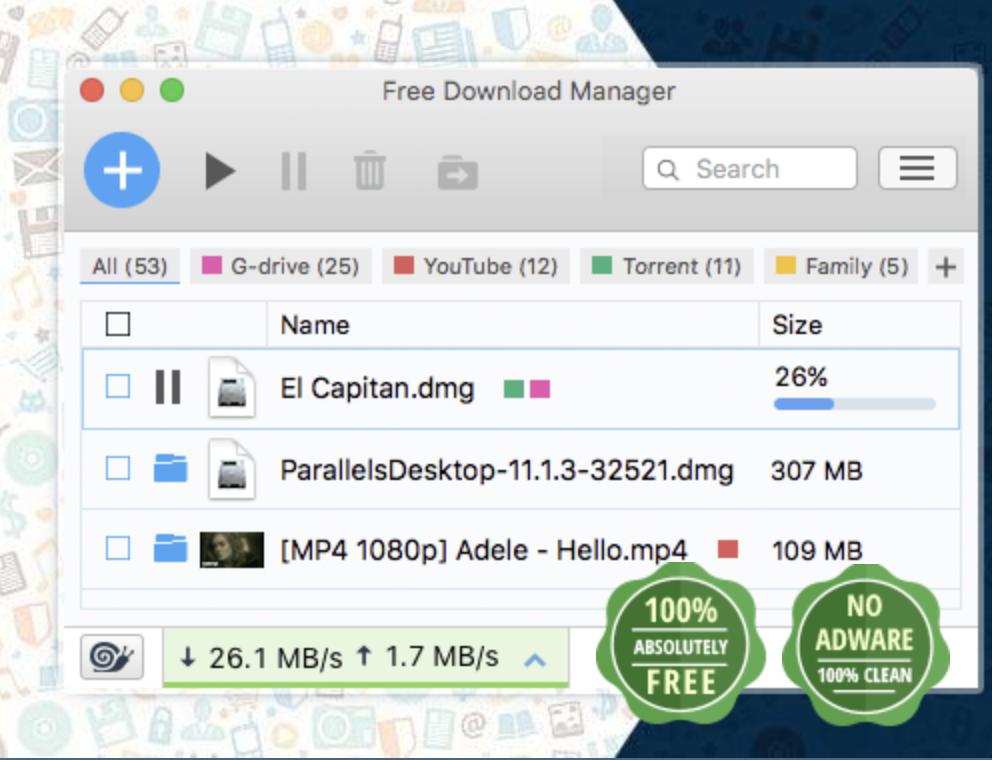992x760 pixels.
Task: Click the El Capitan.dmg 26% progress bar
Action: click(x=855, y=404)
